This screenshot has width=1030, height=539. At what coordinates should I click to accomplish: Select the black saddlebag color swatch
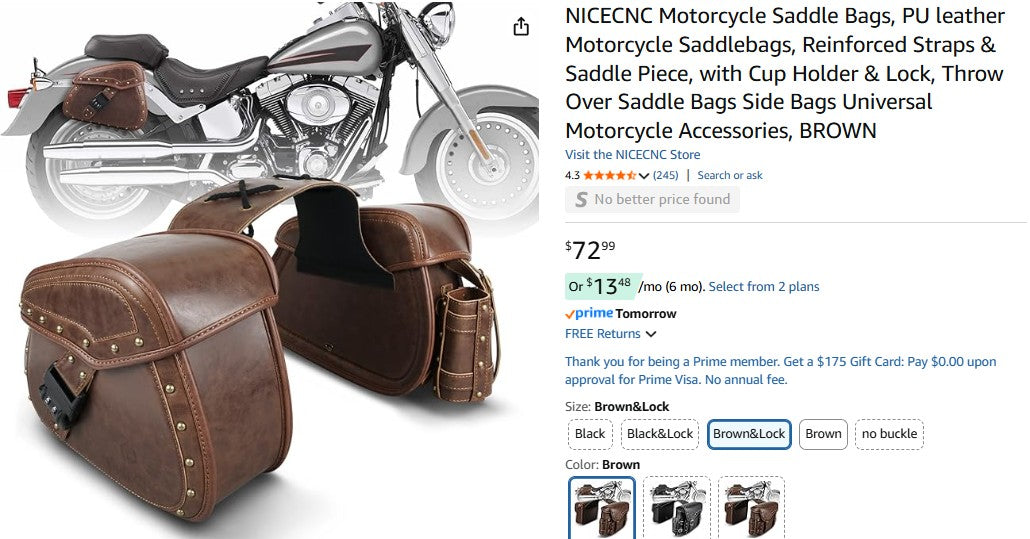coord(676,508)
